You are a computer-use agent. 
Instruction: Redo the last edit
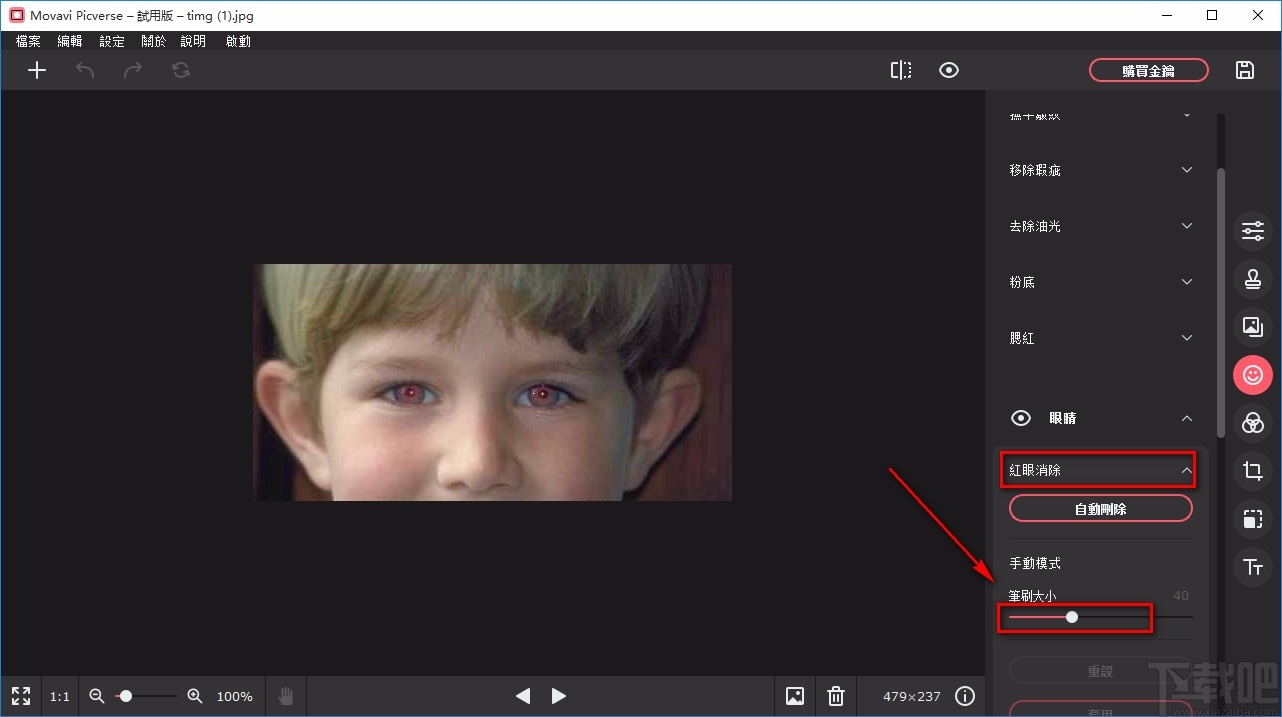coord(133,70)
